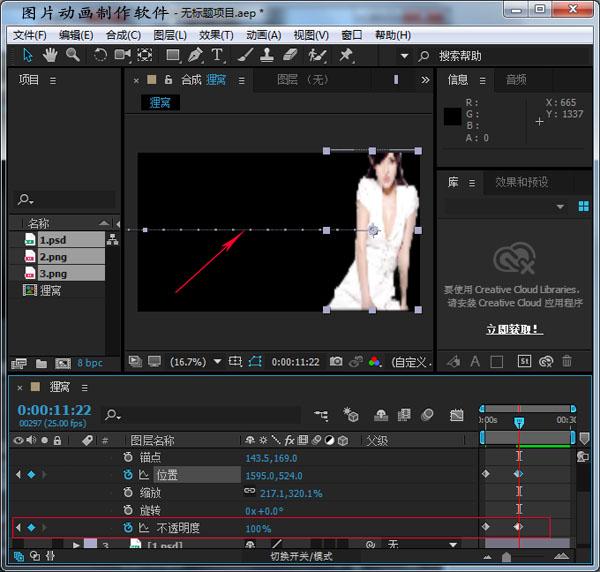Click the new folder icon in Project panel
600x572 pixels.
coord(41,363)
